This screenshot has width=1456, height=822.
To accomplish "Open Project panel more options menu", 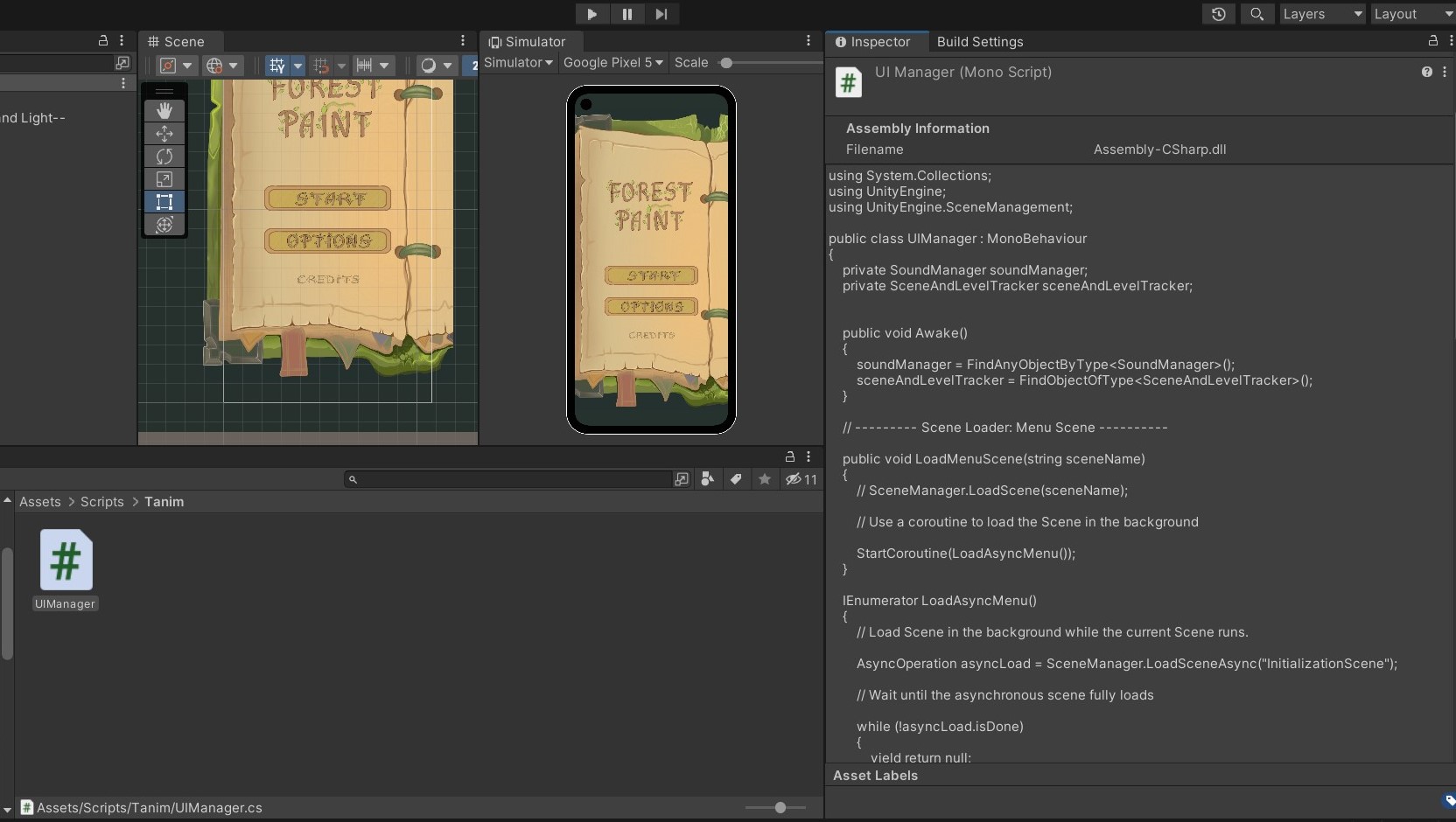I will pyautogui.click(x=808, y=456).
